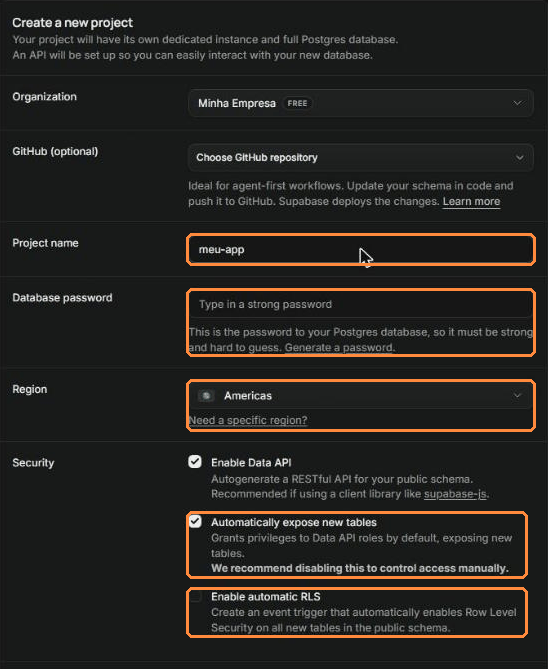This screenshot has width=548, height=669.
Task: Click the Enable Data API label text
Action: 251,462
